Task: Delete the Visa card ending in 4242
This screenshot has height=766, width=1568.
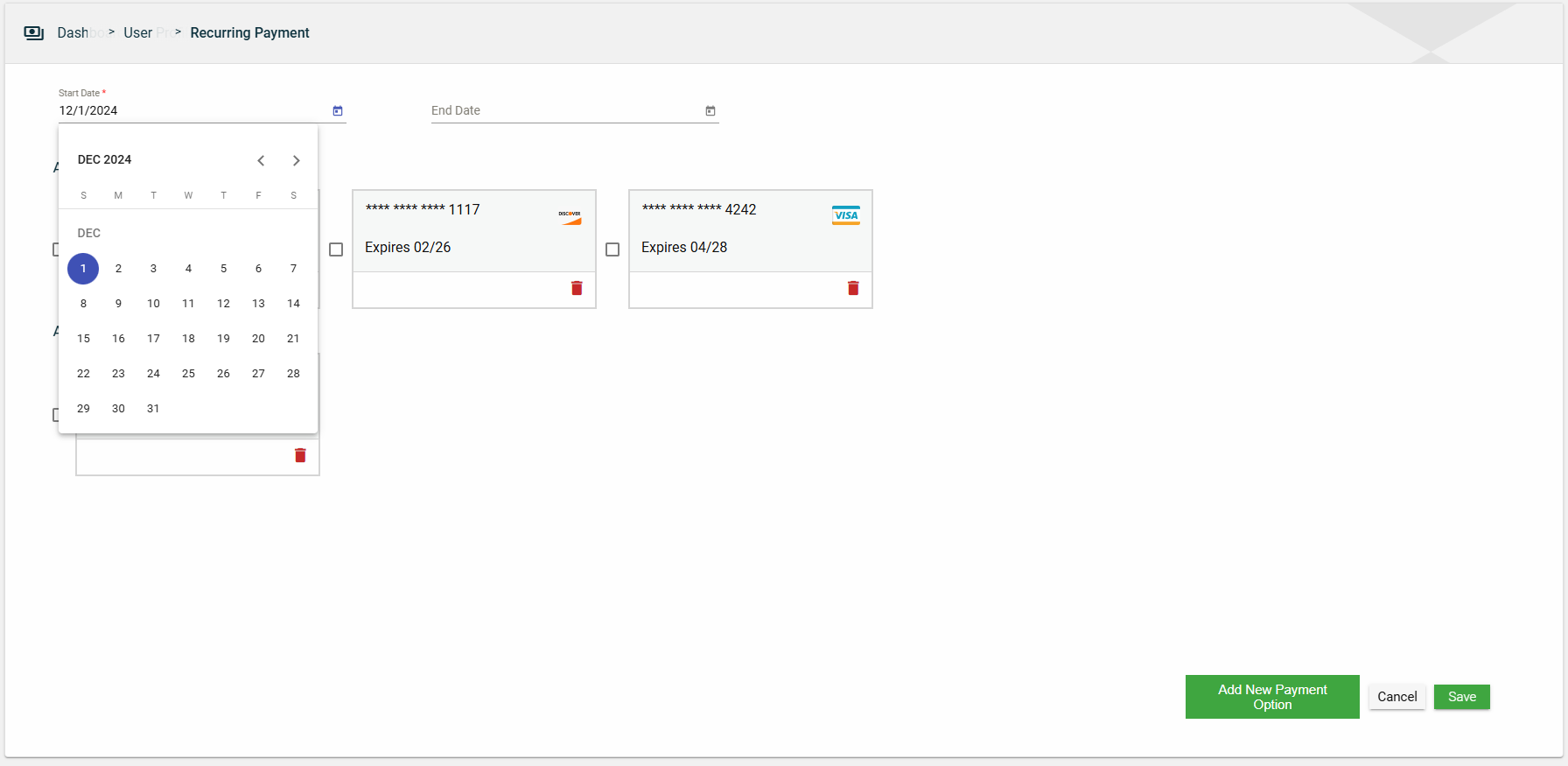Action: (853, 288)
